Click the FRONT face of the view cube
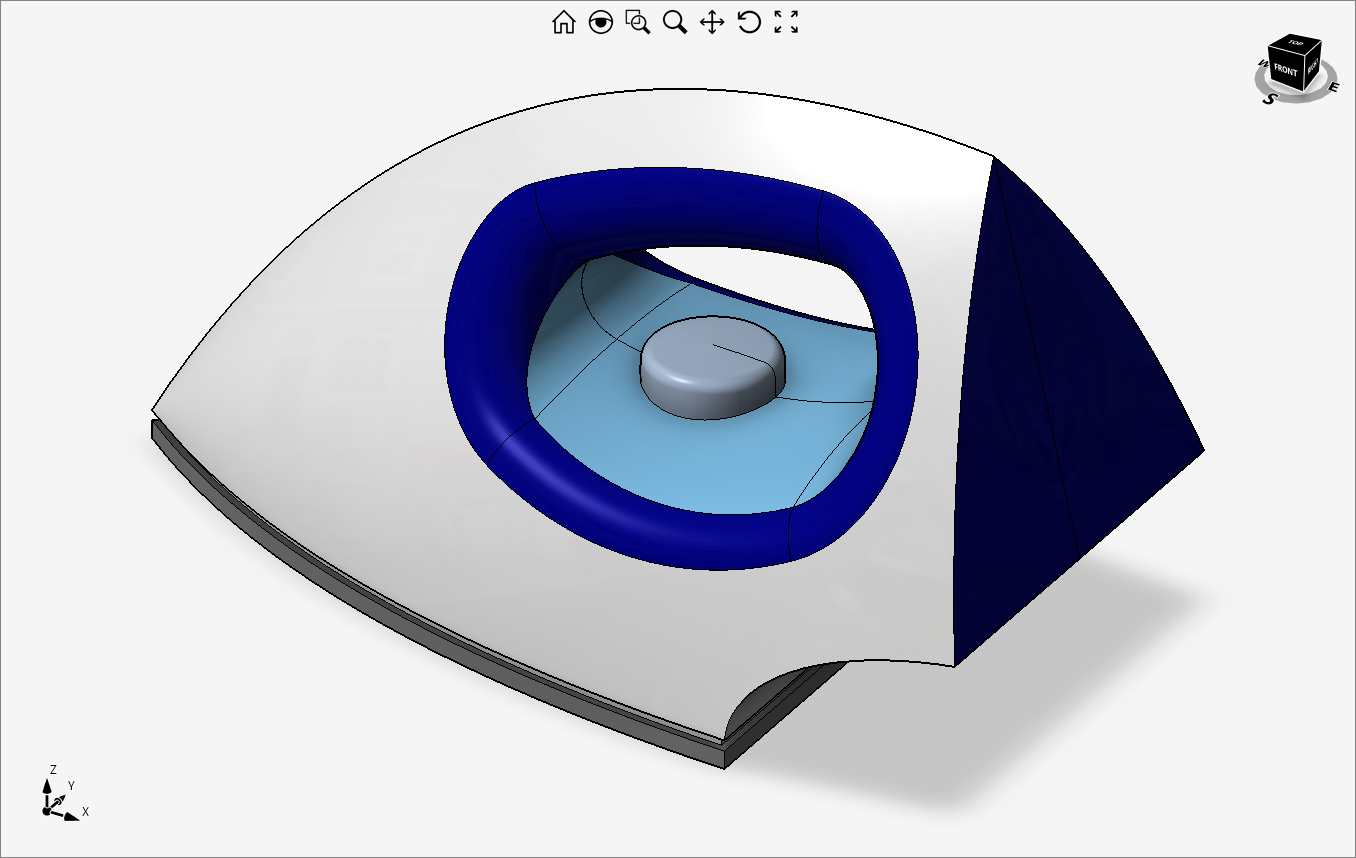Viewport: 1356px width, 858px height. tap(1285, 72)
